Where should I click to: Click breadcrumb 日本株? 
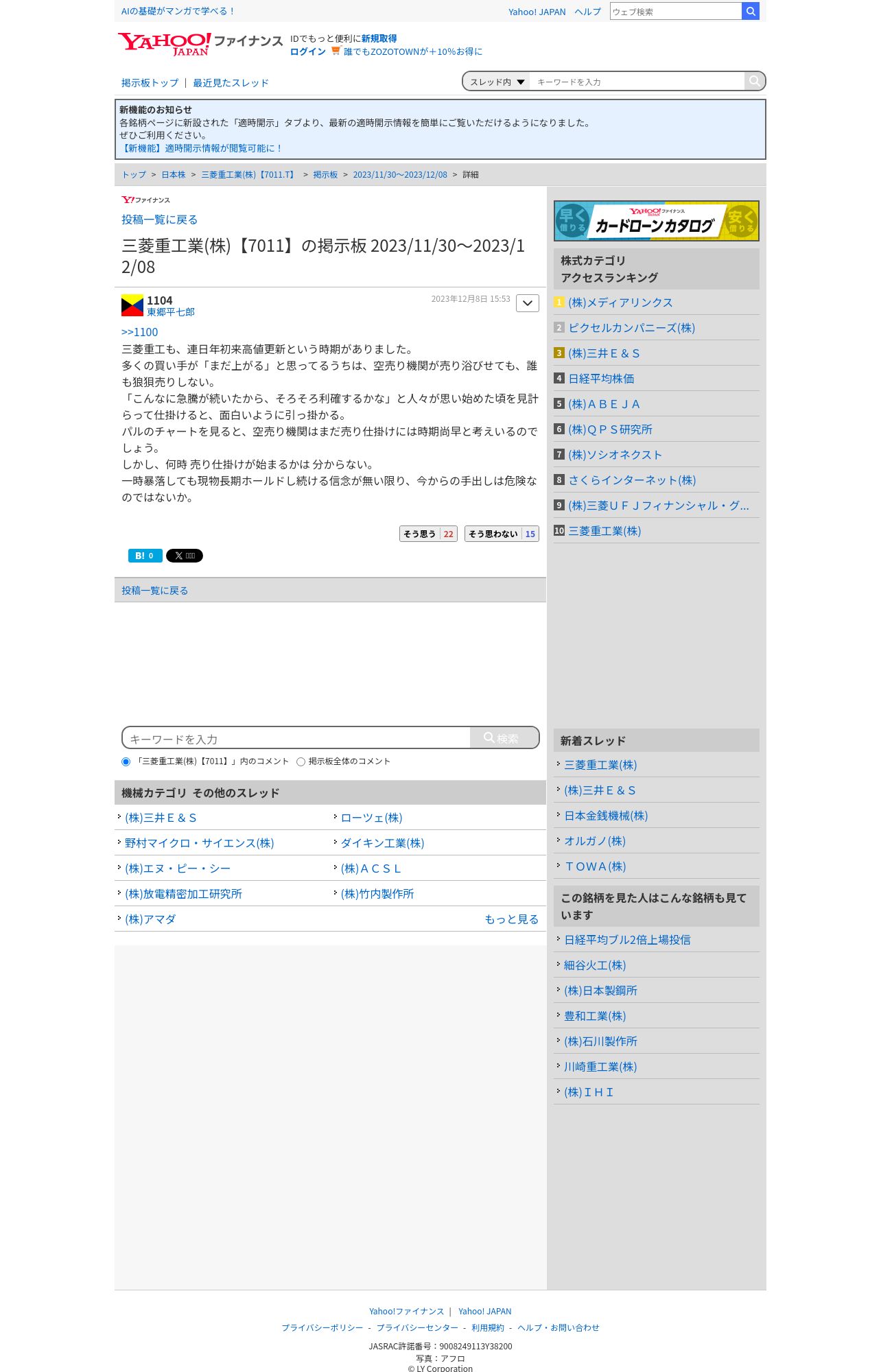(174, 175)
